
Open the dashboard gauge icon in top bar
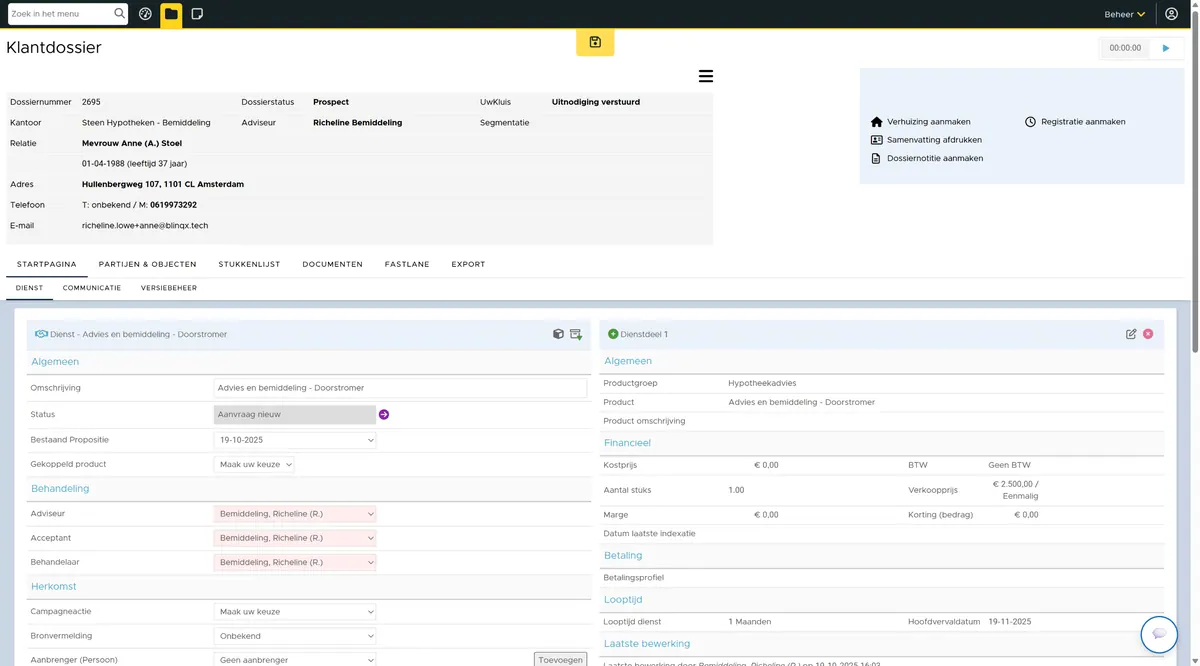click(x=145, y=14)
